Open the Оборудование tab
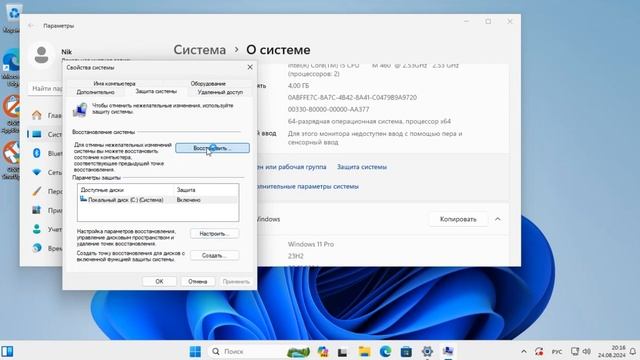Viewport: 640px width, 360px height. pos(208,83)
